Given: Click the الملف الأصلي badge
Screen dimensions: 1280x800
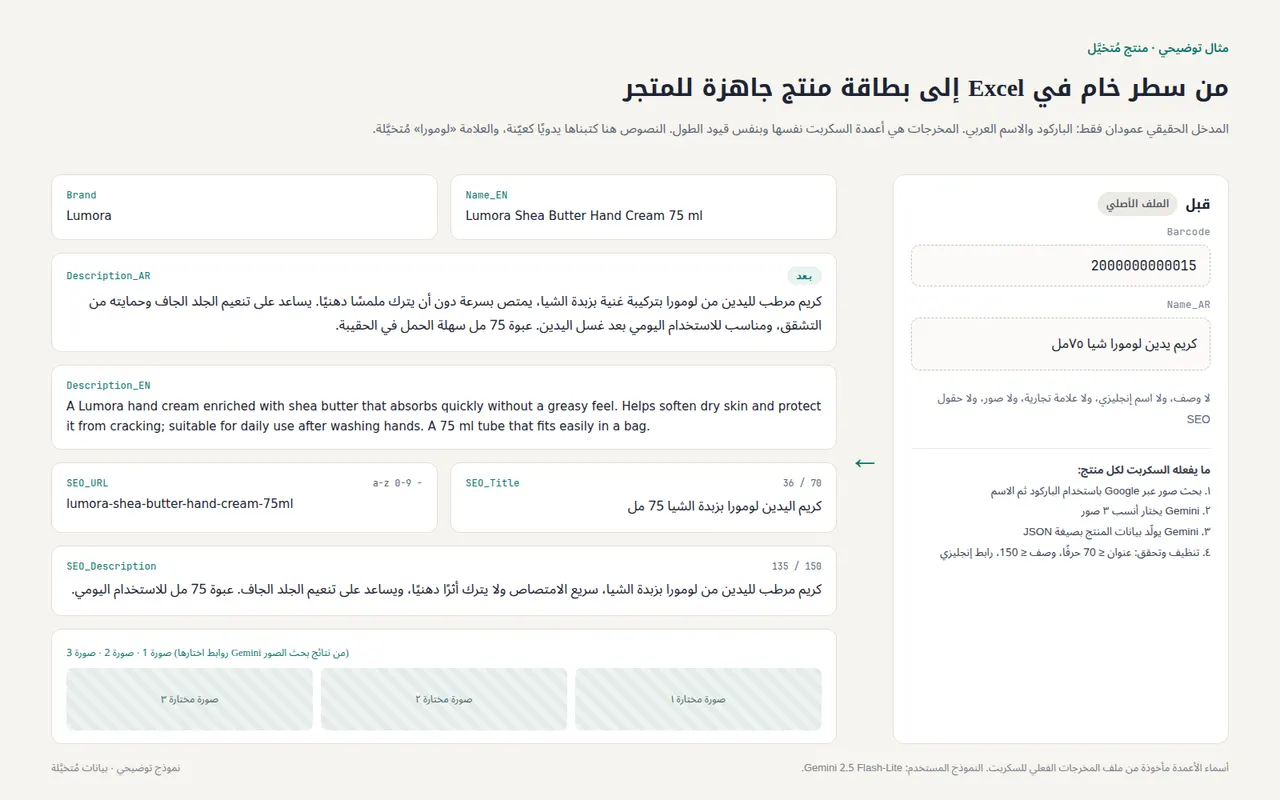Looking at the screenshot, I should 1137,204.
